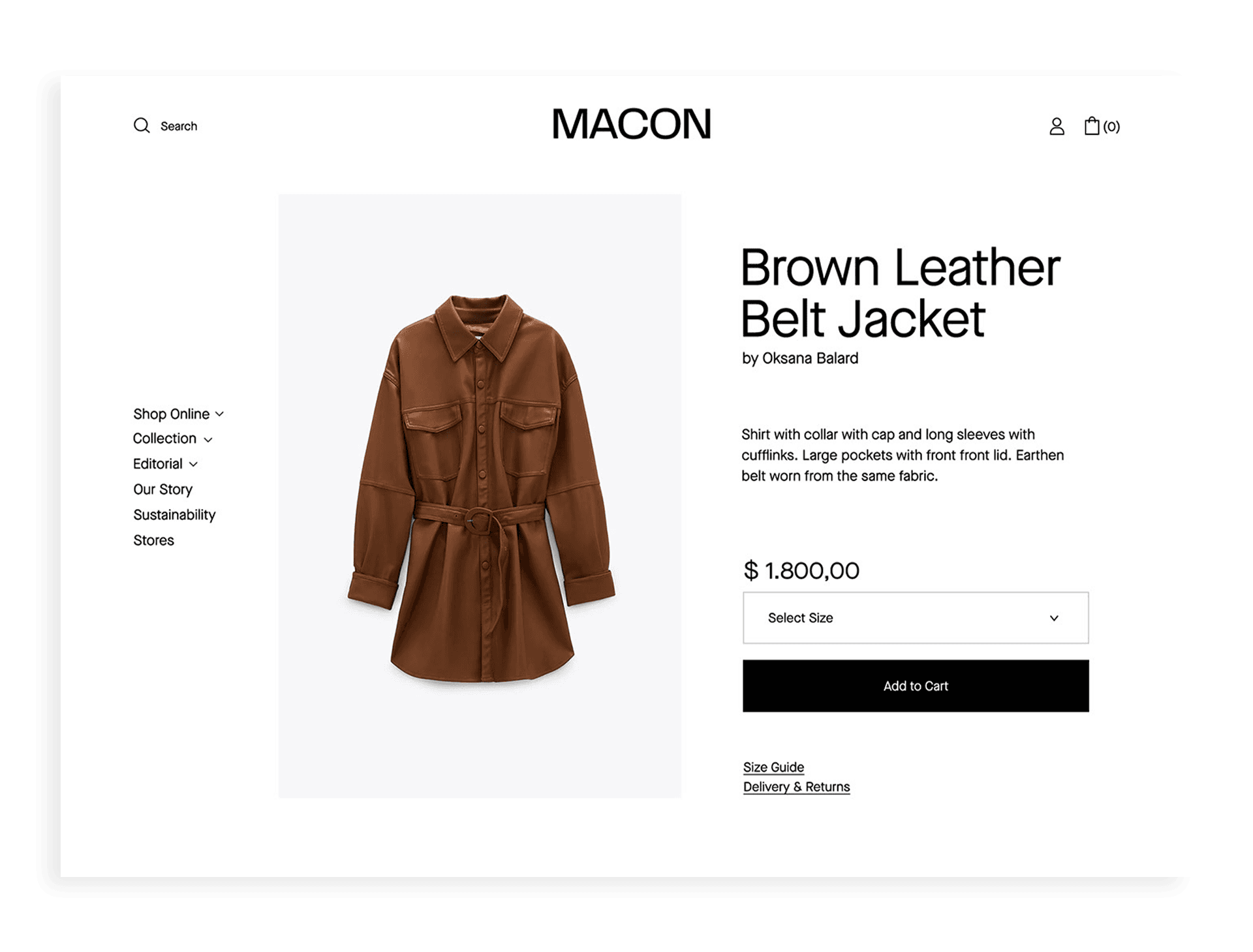Viewport: 1253px width, 952px height.
Task: Click the Oksana Balard designer name
Action: 810,358
